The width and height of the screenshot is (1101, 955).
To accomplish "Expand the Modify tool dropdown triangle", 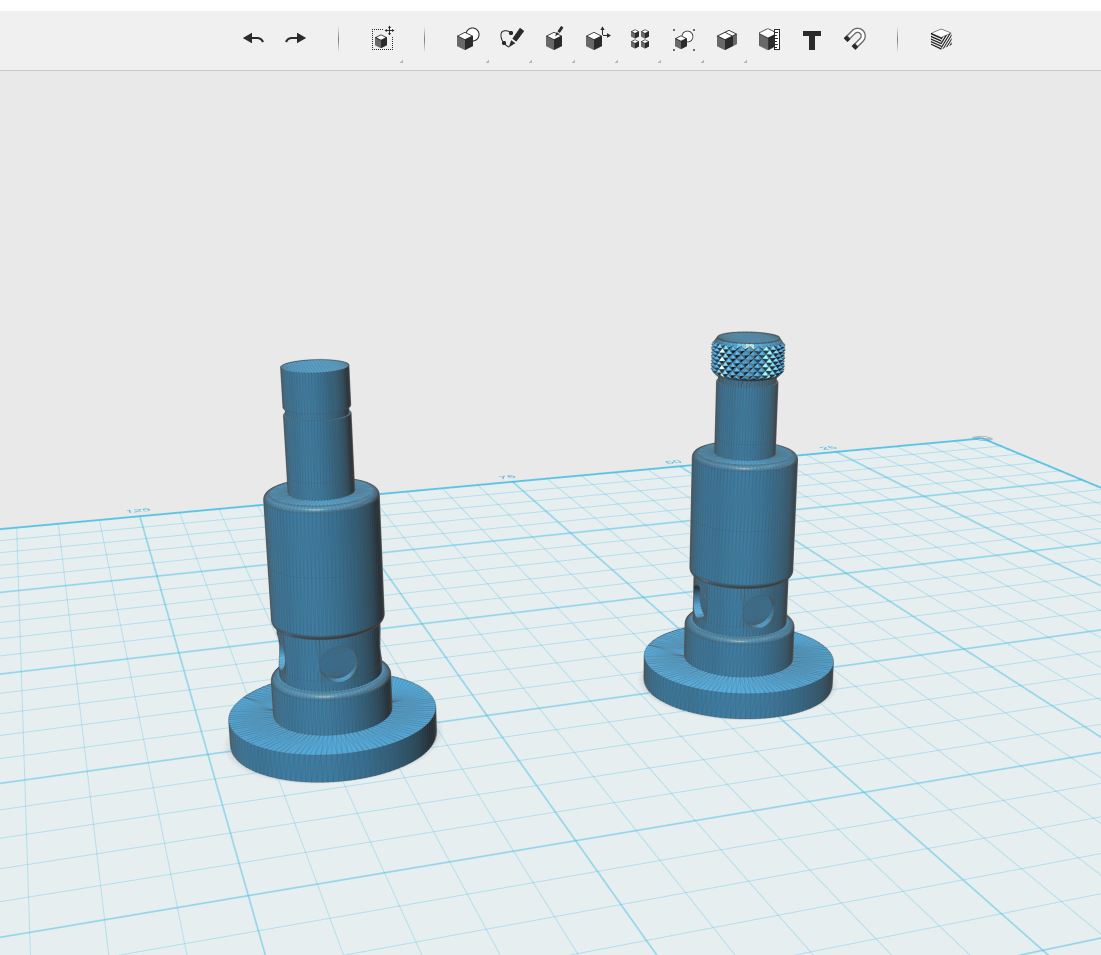I will pos(617,62).
